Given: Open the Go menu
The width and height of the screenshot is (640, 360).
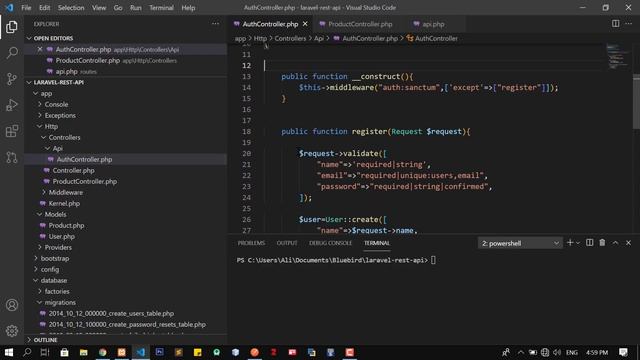Looking at the screenshot, I should click(x=118, y=8).
